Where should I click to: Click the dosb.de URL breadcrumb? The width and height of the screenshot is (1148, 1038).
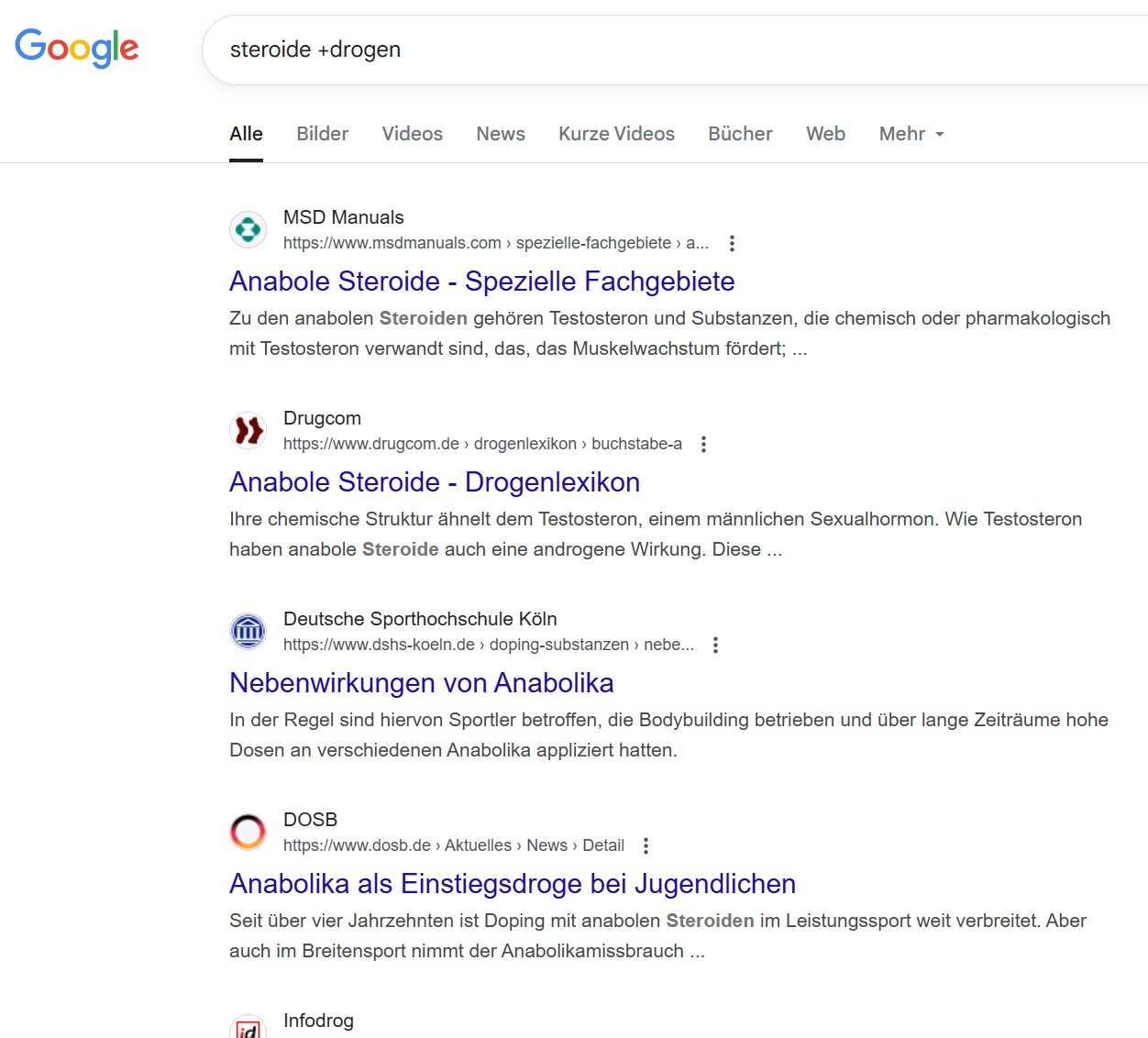[454, 845]
